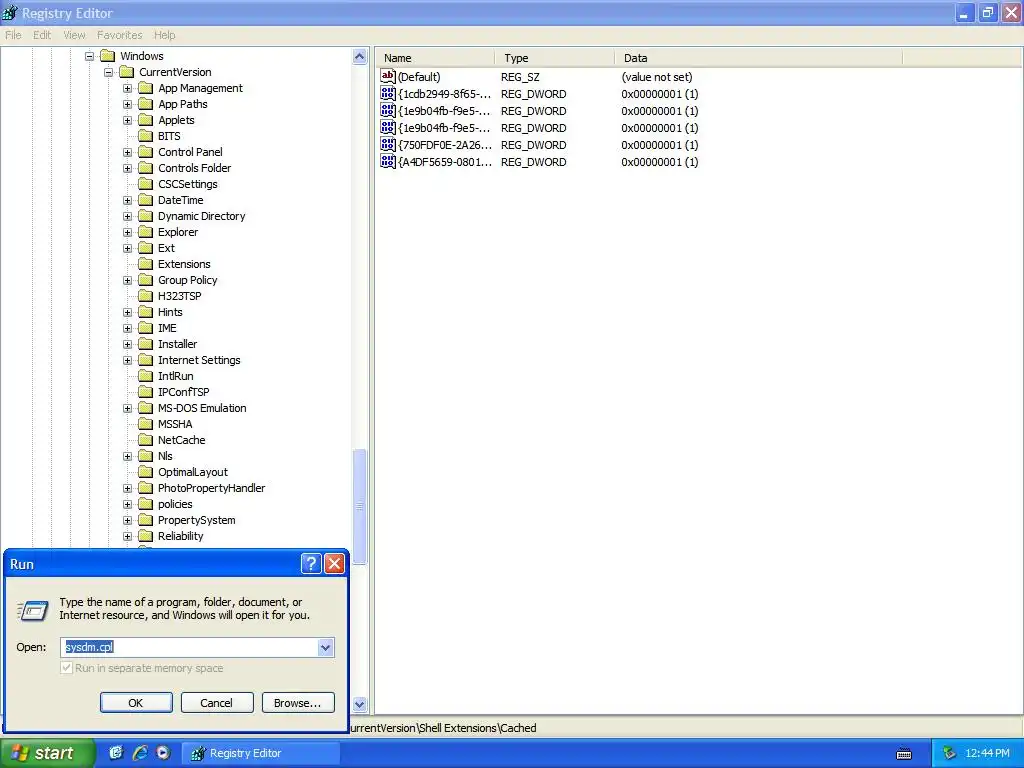Click the tree scrollbar down arrow
The height and width of the screenshot is (768, 1024).
coord(360,704)
